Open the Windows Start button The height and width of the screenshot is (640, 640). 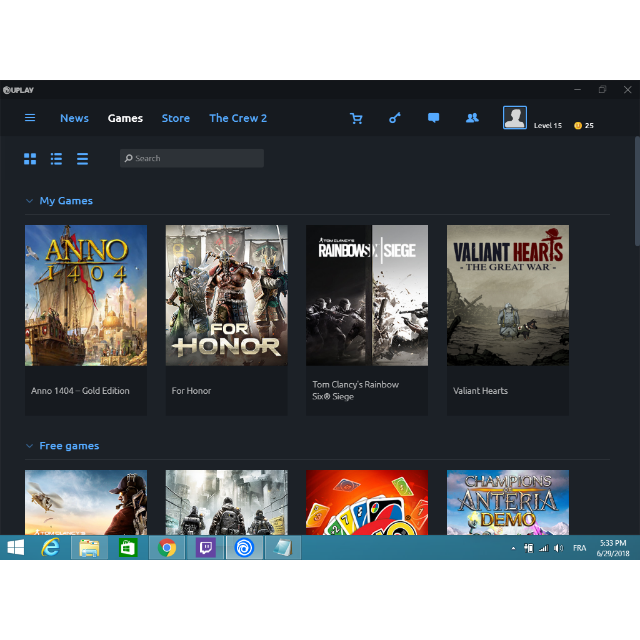point(16,548)
